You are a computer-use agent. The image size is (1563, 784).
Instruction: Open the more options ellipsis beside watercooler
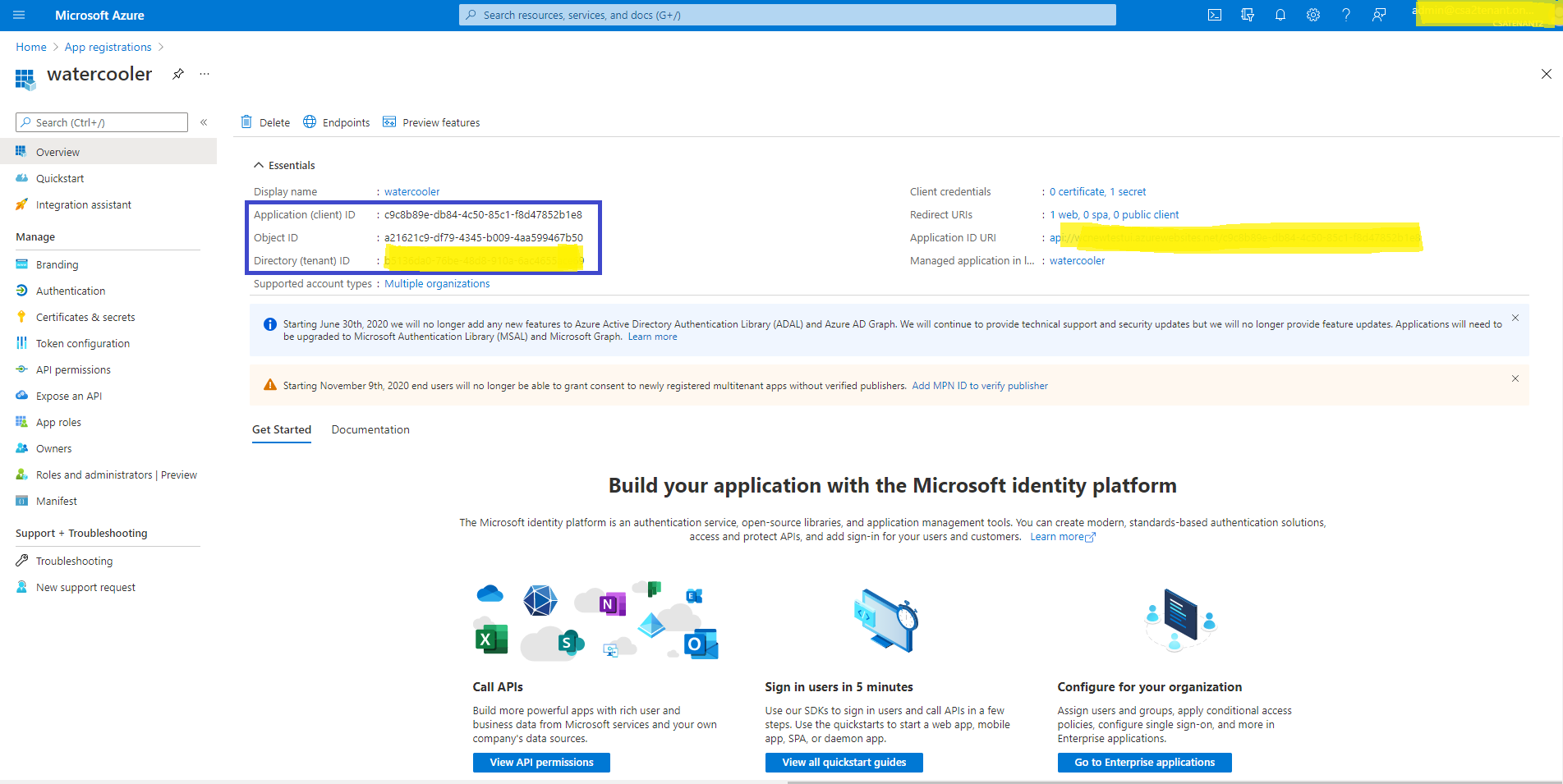tap(205, 74)
